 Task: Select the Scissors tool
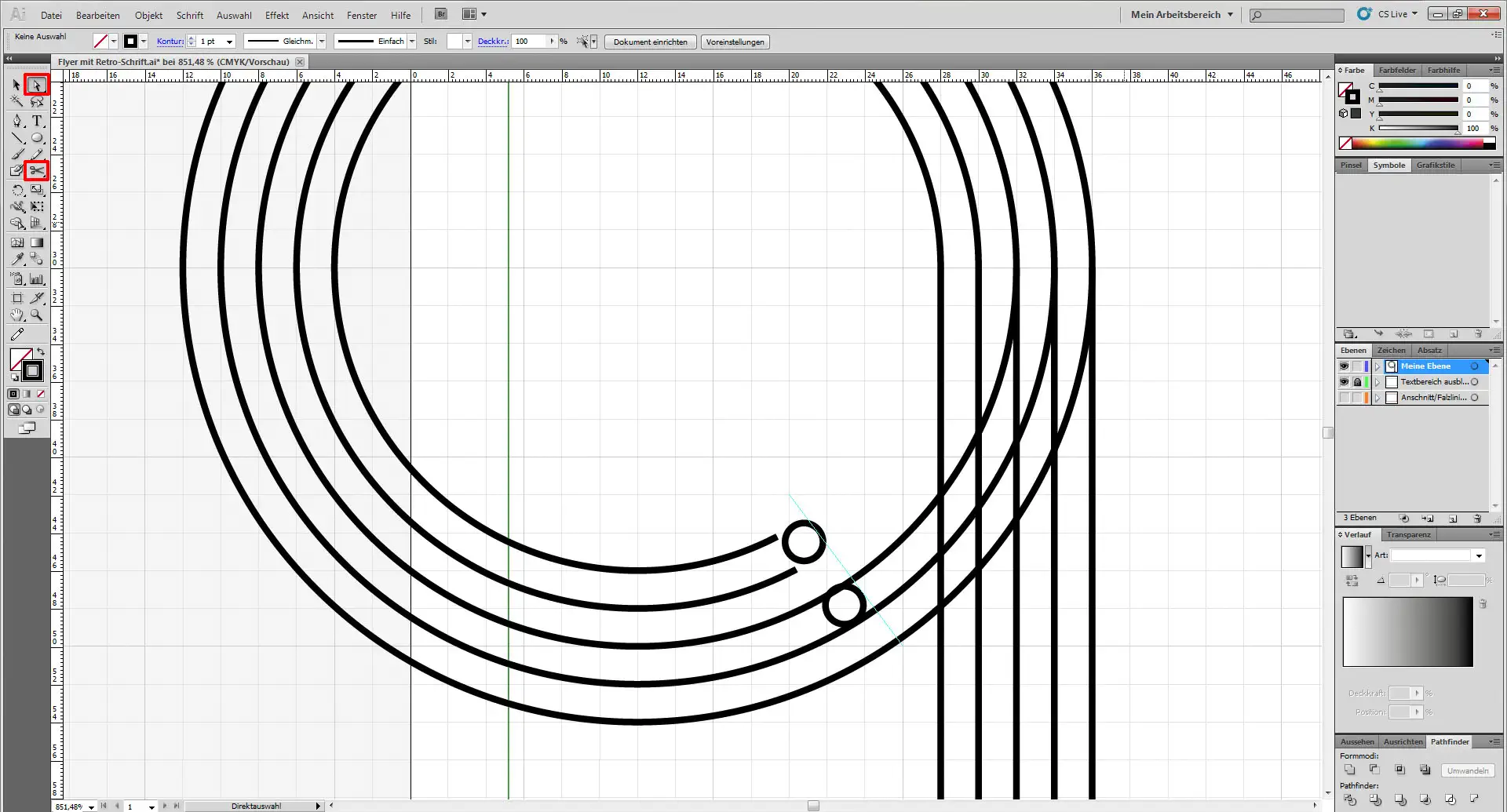(37, 170)
